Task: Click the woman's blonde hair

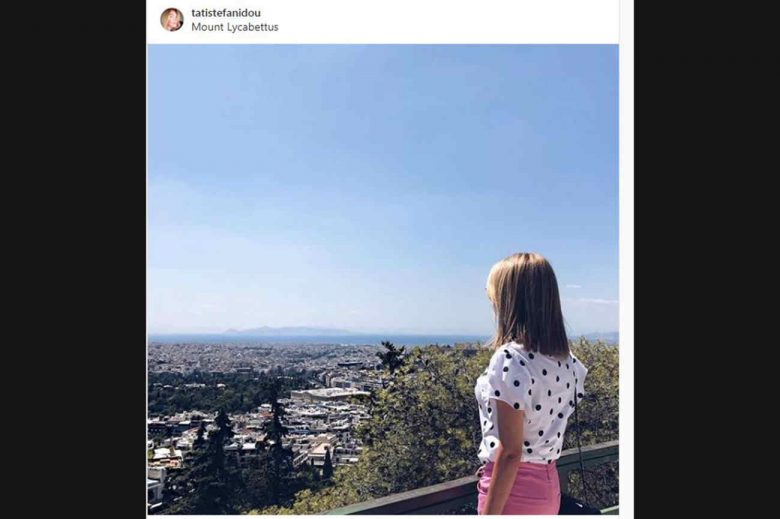Action: [x=528, y=300]
